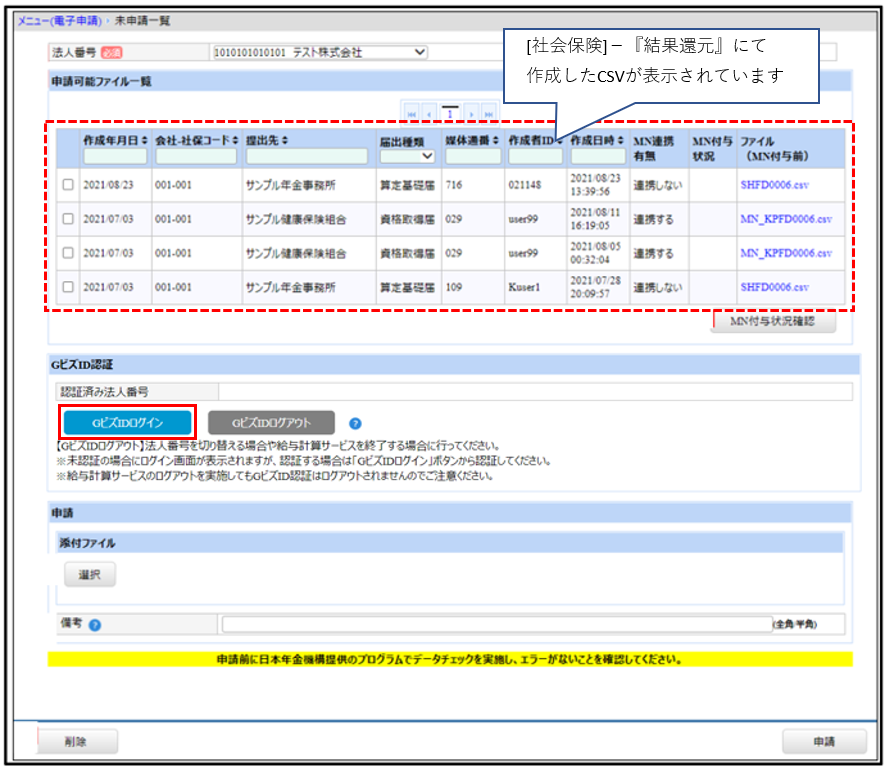Click the help icon next to 備考
Image resolution: width=888 pixels, height=768 pixels.
click(95, 625)
